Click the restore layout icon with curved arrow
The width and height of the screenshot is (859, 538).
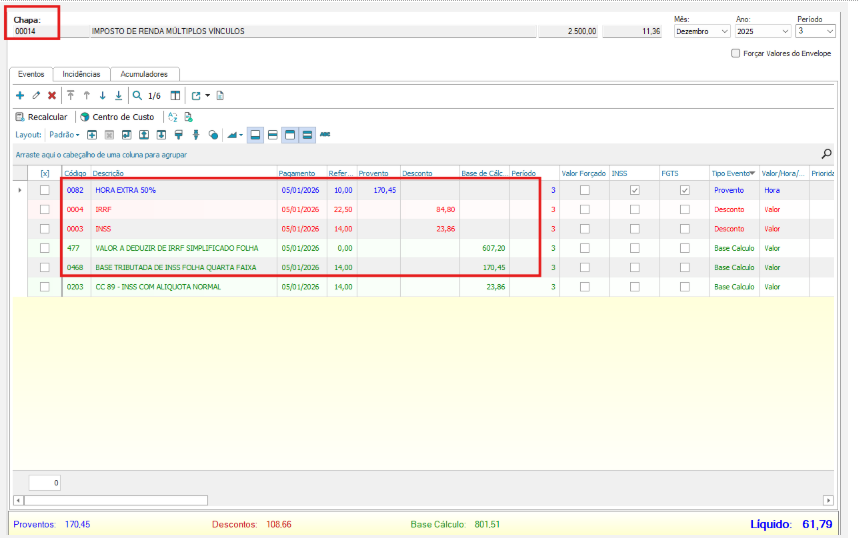click(127, 135)
